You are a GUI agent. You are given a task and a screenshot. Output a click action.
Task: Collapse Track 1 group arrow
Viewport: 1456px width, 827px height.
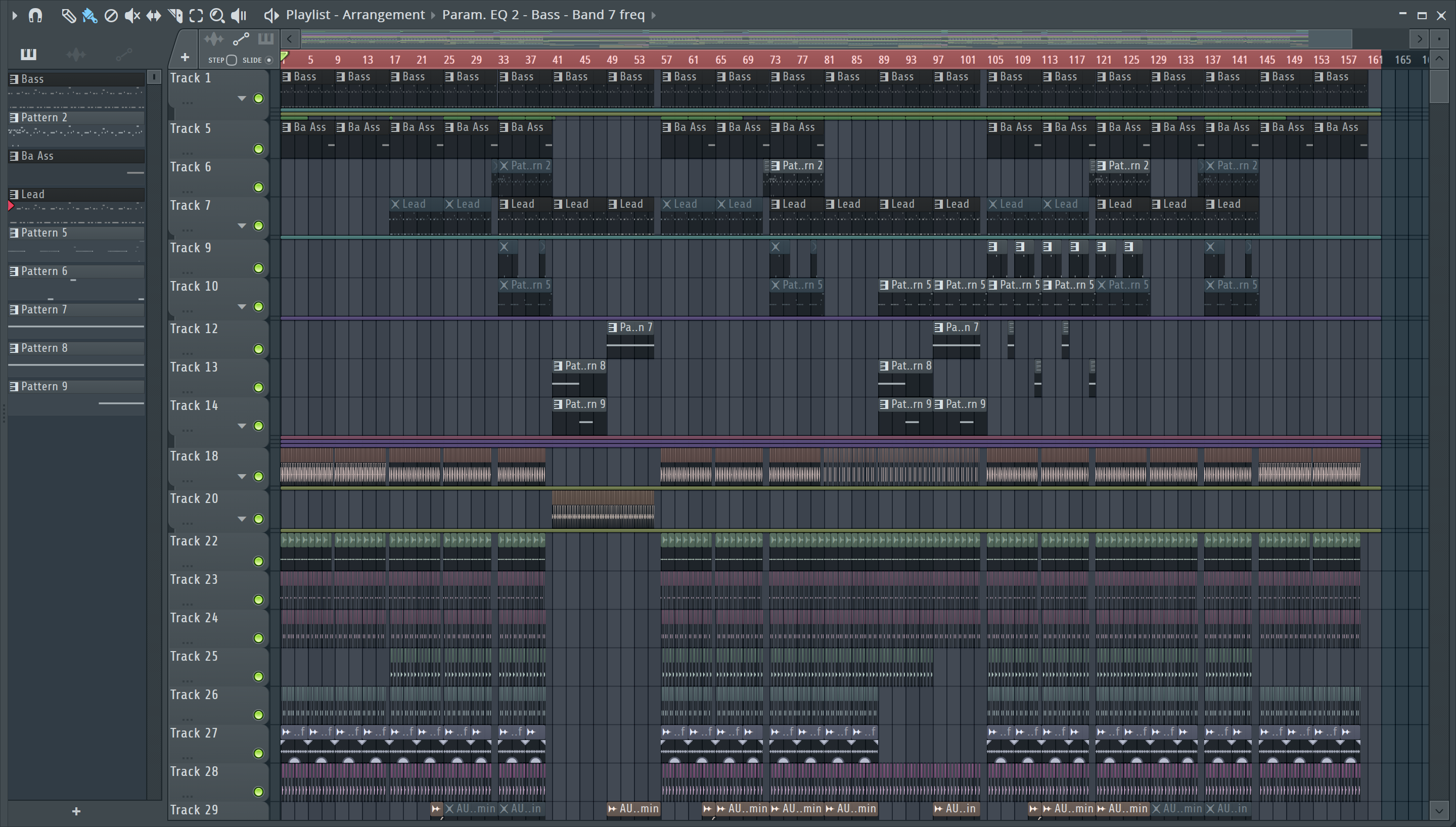click(x=242, y=98)
